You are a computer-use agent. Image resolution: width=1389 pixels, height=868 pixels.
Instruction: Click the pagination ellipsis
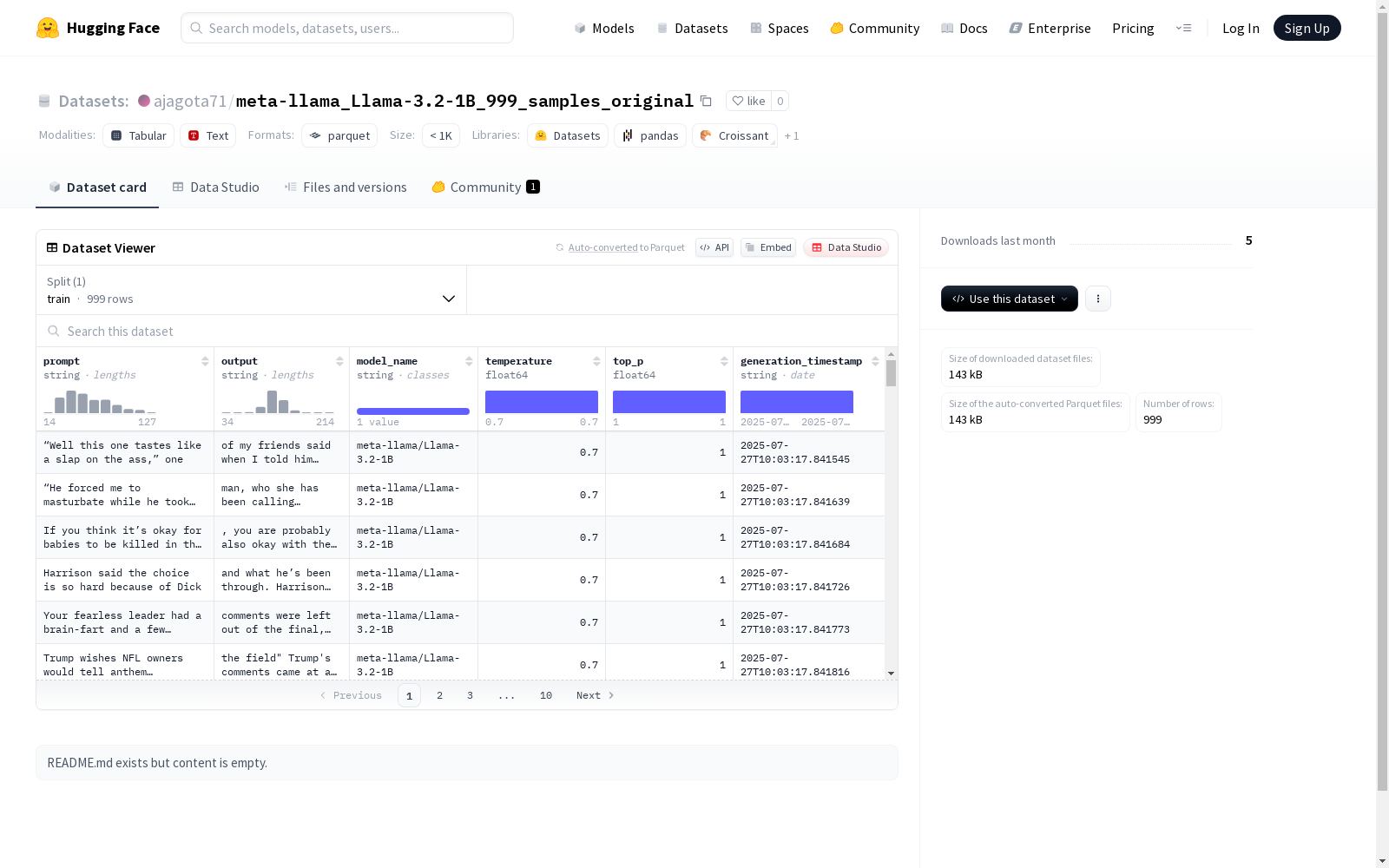point(507,695)
